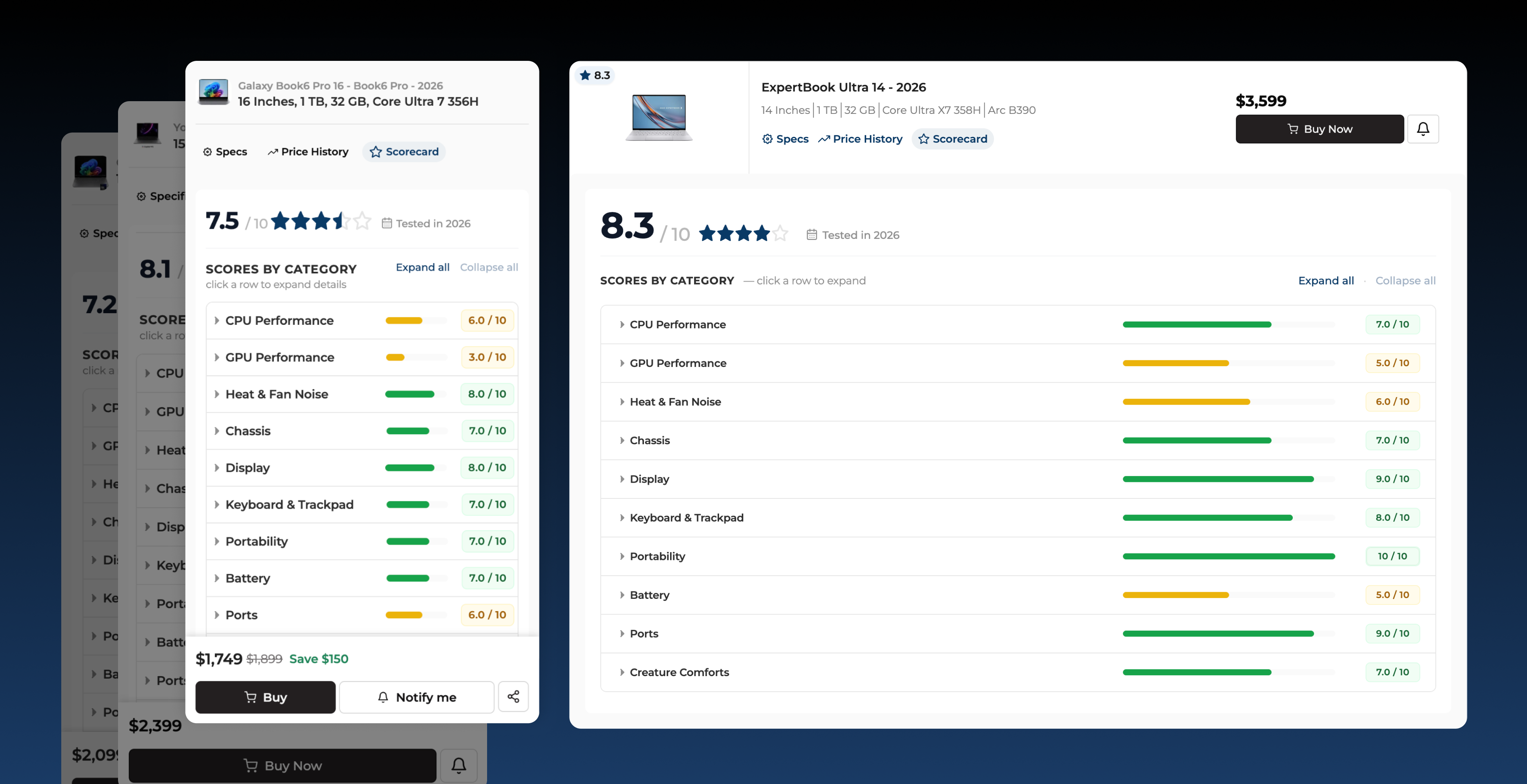Click the Battery progress bar in ExpertBook scorecard

1228,595
